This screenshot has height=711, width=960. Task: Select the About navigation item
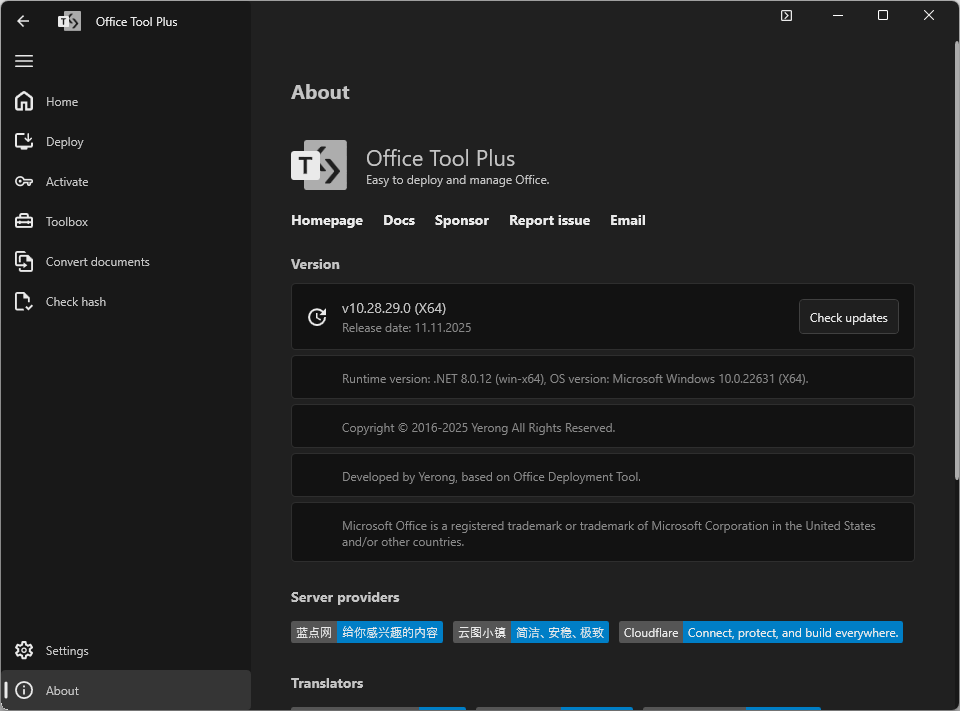tap(126, 690)
